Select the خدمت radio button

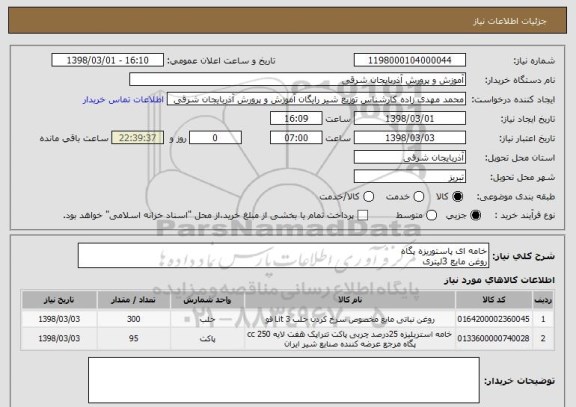pos(418,197)
